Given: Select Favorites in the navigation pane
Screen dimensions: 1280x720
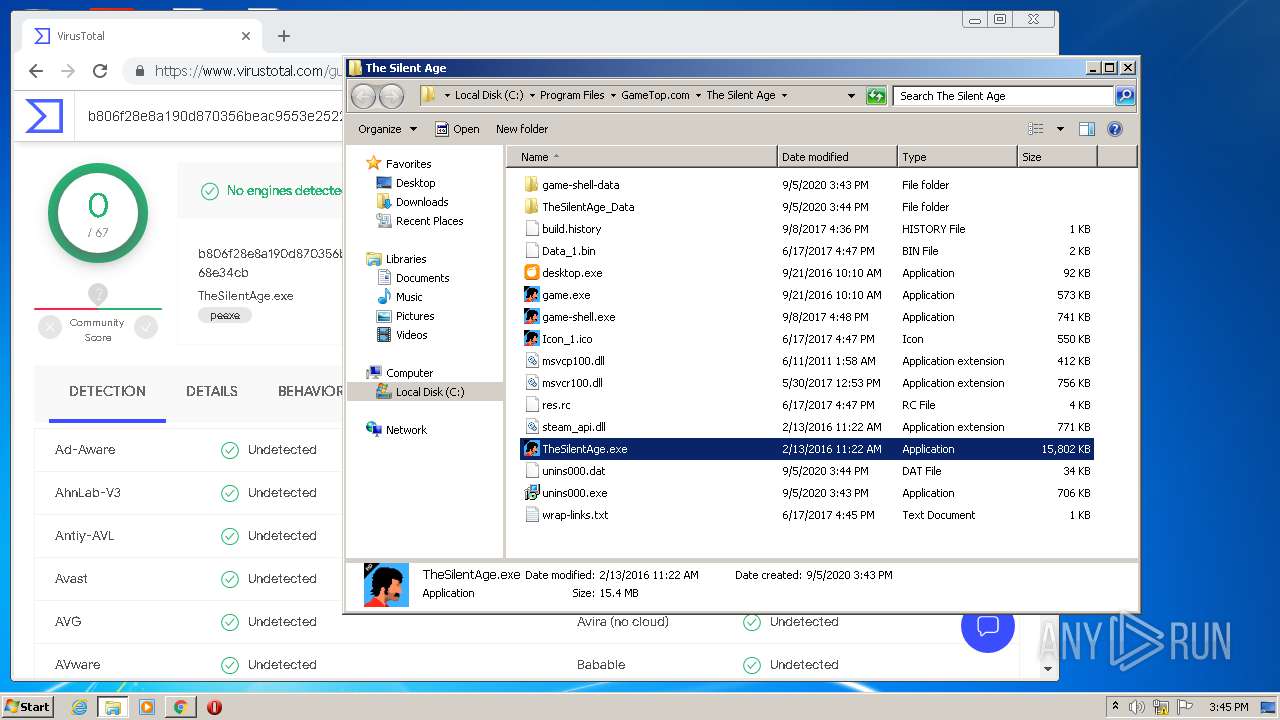Looking at the screenshot, I should (399, 164).
